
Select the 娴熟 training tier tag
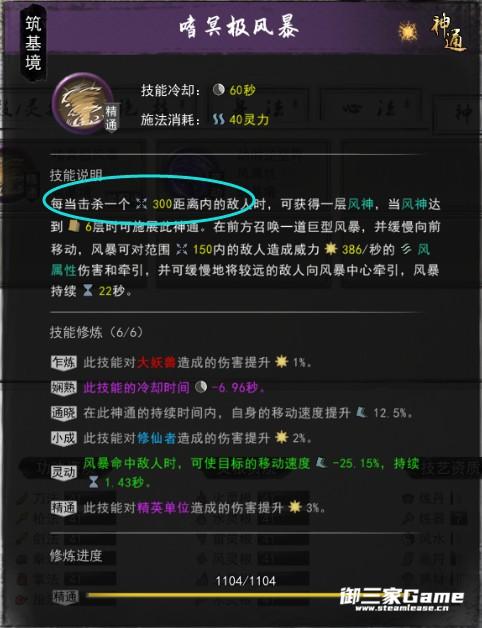tap(63, 388)
